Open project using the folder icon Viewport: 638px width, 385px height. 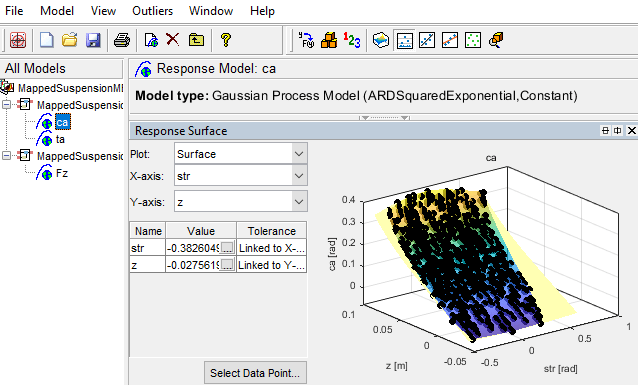70,40
